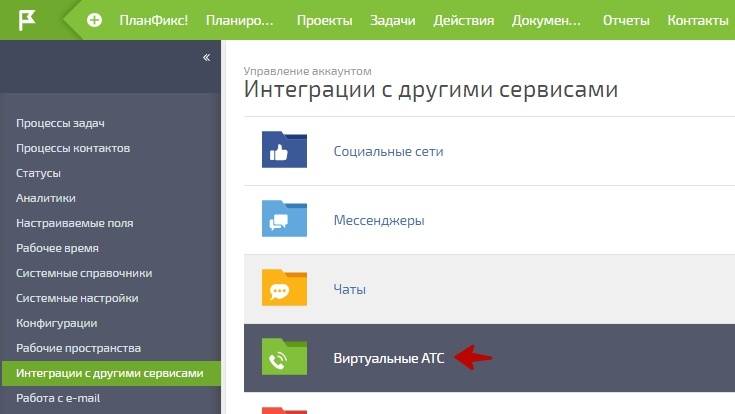Collapse the sidebar with double chevron

(x=206, y=57)
